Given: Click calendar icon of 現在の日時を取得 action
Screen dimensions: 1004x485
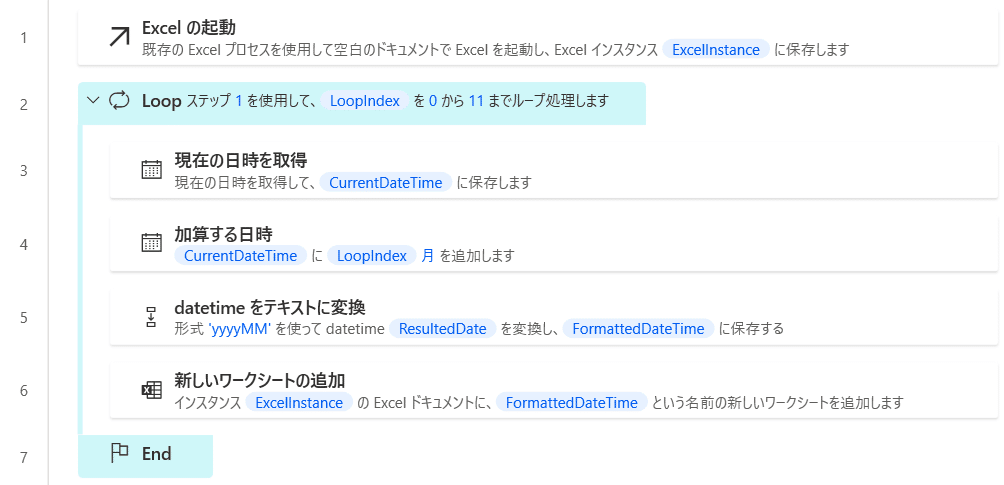Looking at the screenshot, I should (x=152, y=170).
